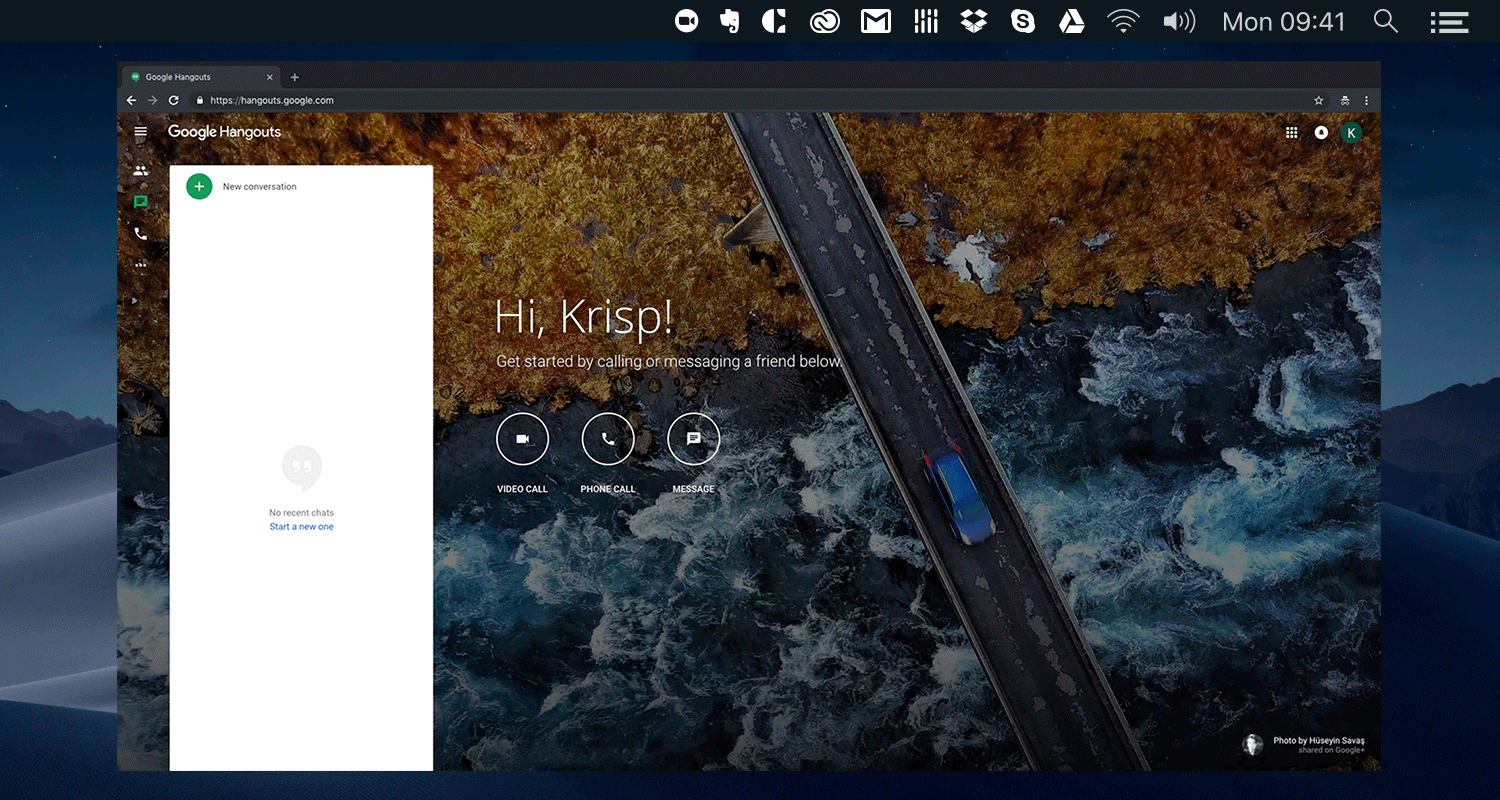Bookmark this page with the star
This screenshot has height=800, width=1500.
(1319, 100)
